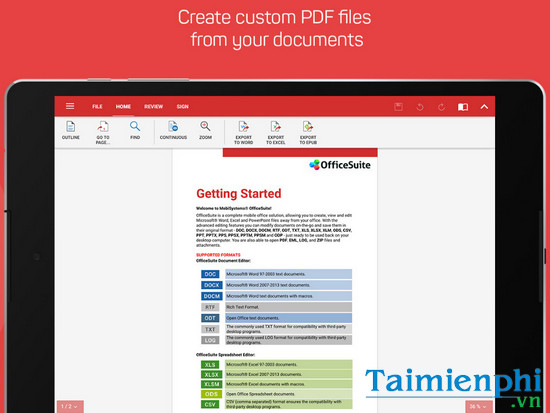This screenshot has height=413, width=550.
Task: Export the PDF to Word
Action: [x=243, y=133]
